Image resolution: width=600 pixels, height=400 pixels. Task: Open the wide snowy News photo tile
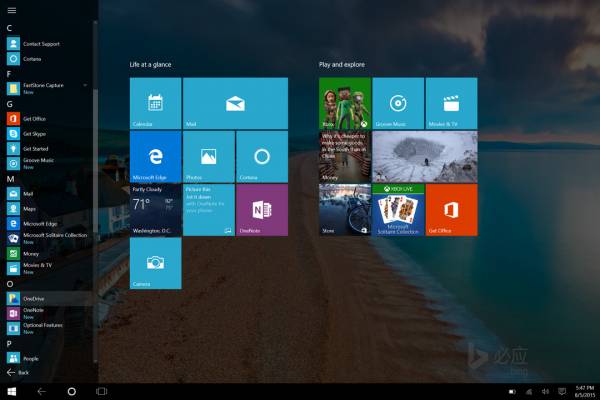tap(425, 157)
